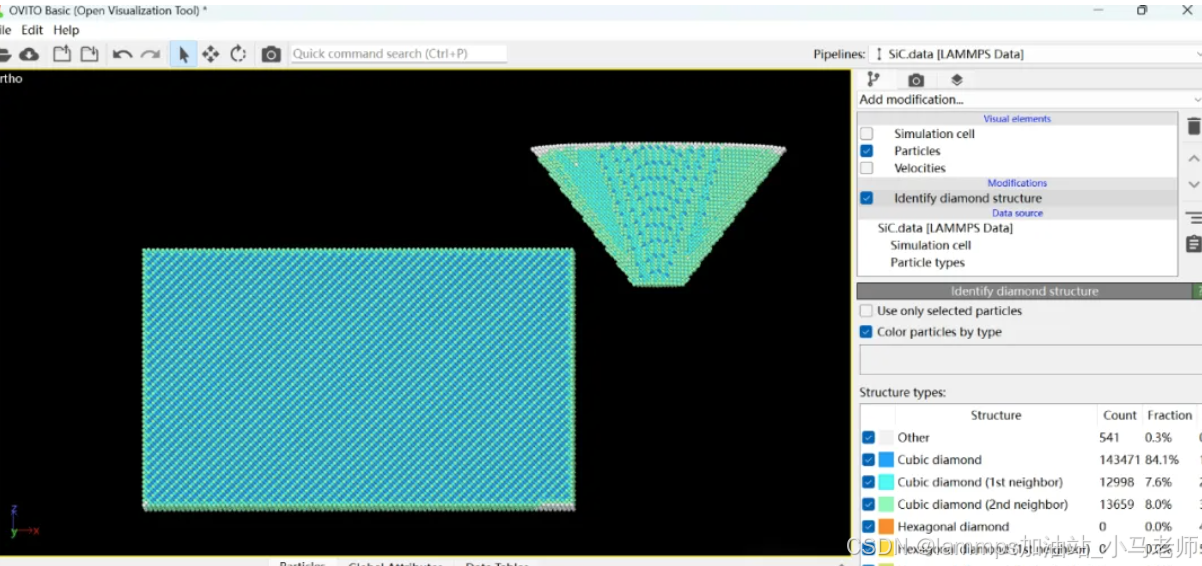Screen dimensions: 1202x566
Task: Move the modifier down in pipeline
Action: click(1193, 185)
